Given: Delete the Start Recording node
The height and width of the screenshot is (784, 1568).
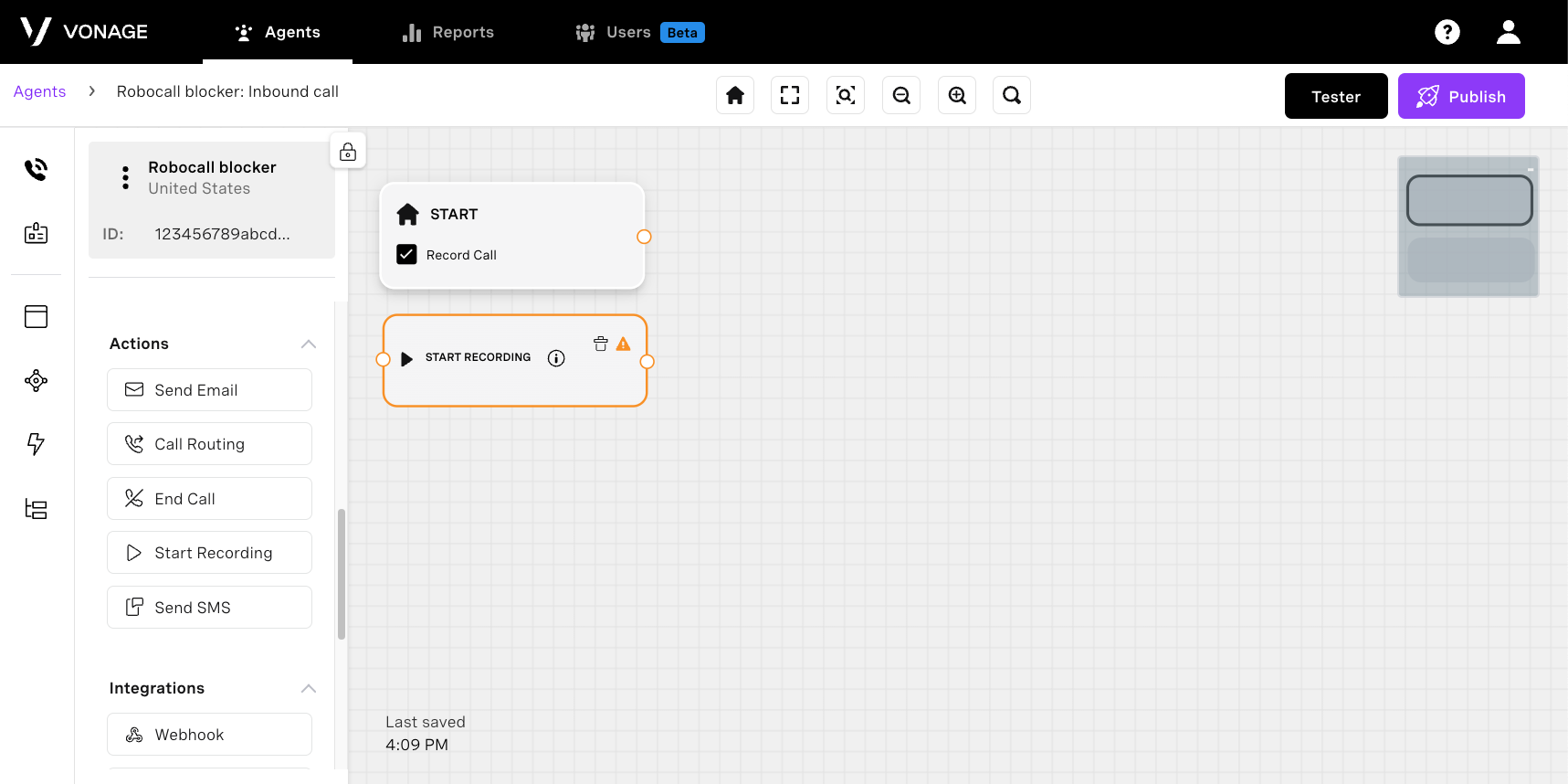Looking at the screenshot, I should (601, 344).
